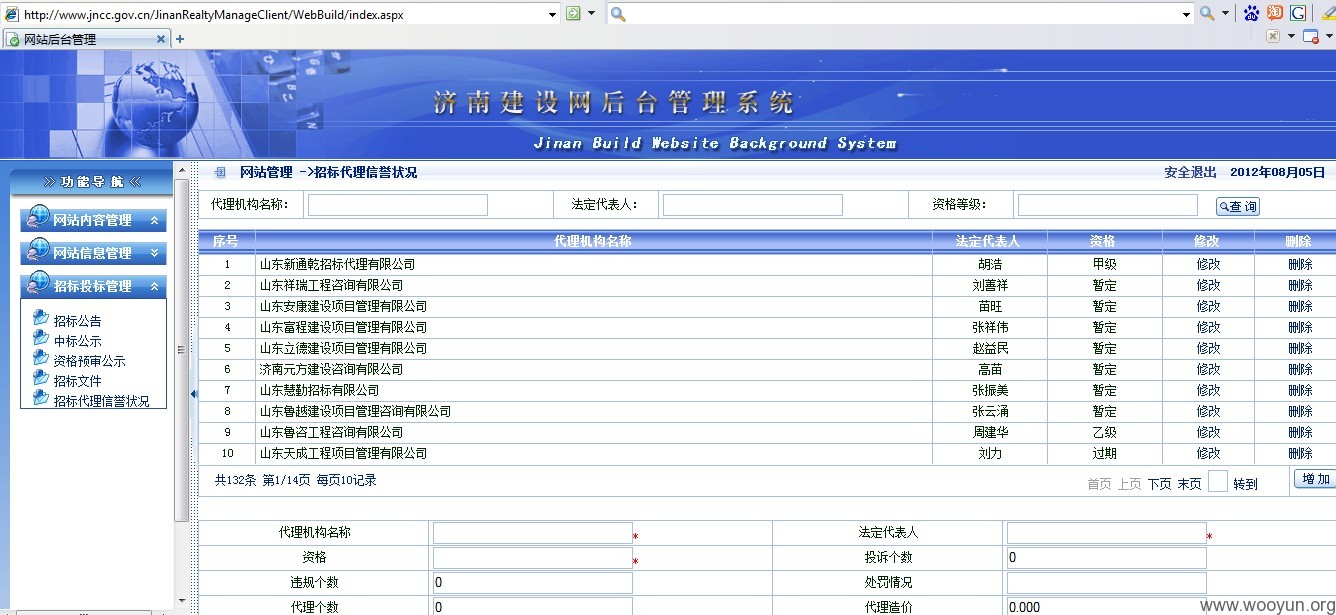Viewport: 1336px width, 615px height.
Task: Click the form's 法定代表人 input field
Action: [1106, 533]
